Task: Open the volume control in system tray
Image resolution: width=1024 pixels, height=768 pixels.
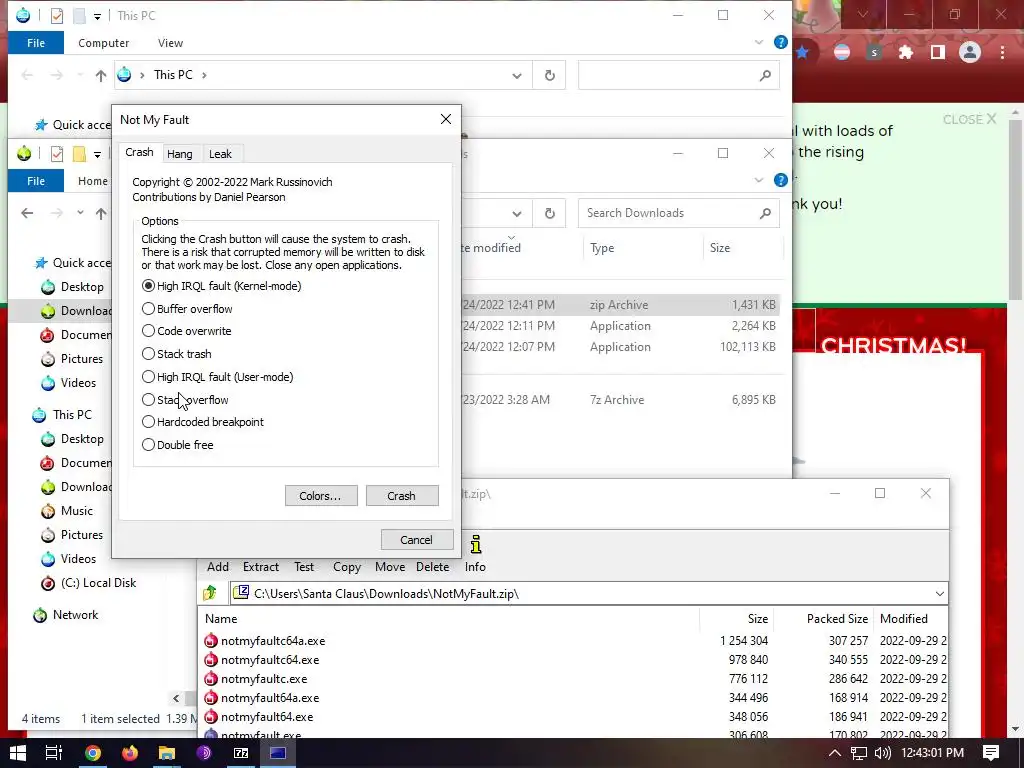Action: click(882, 753)
